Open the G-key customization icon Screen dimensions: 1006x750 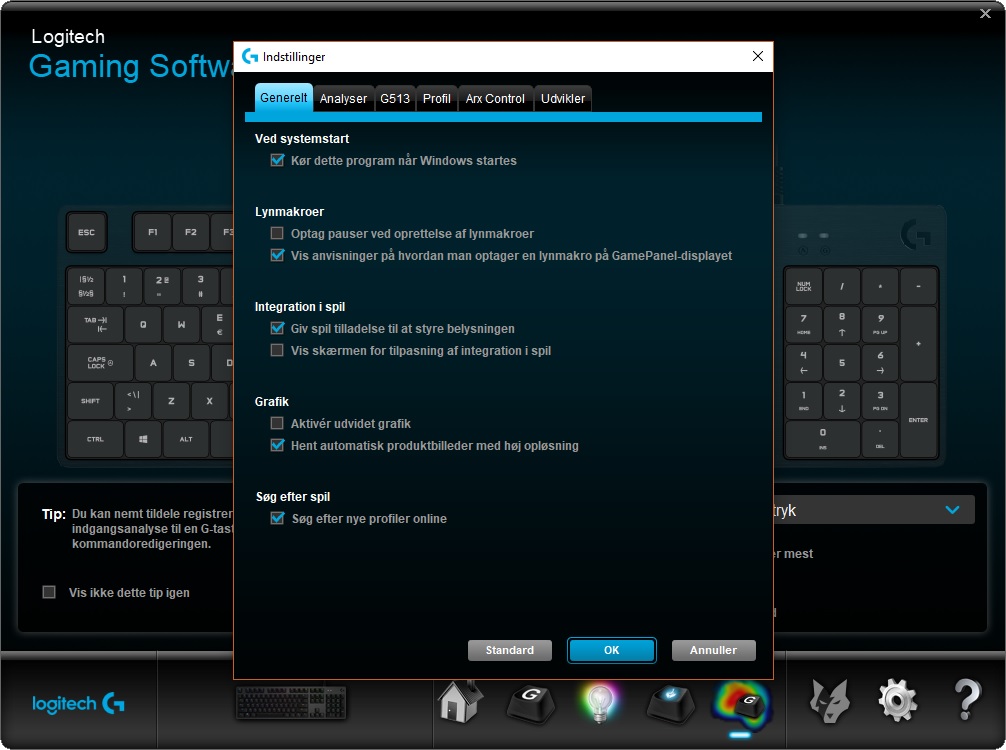point(531,704)
